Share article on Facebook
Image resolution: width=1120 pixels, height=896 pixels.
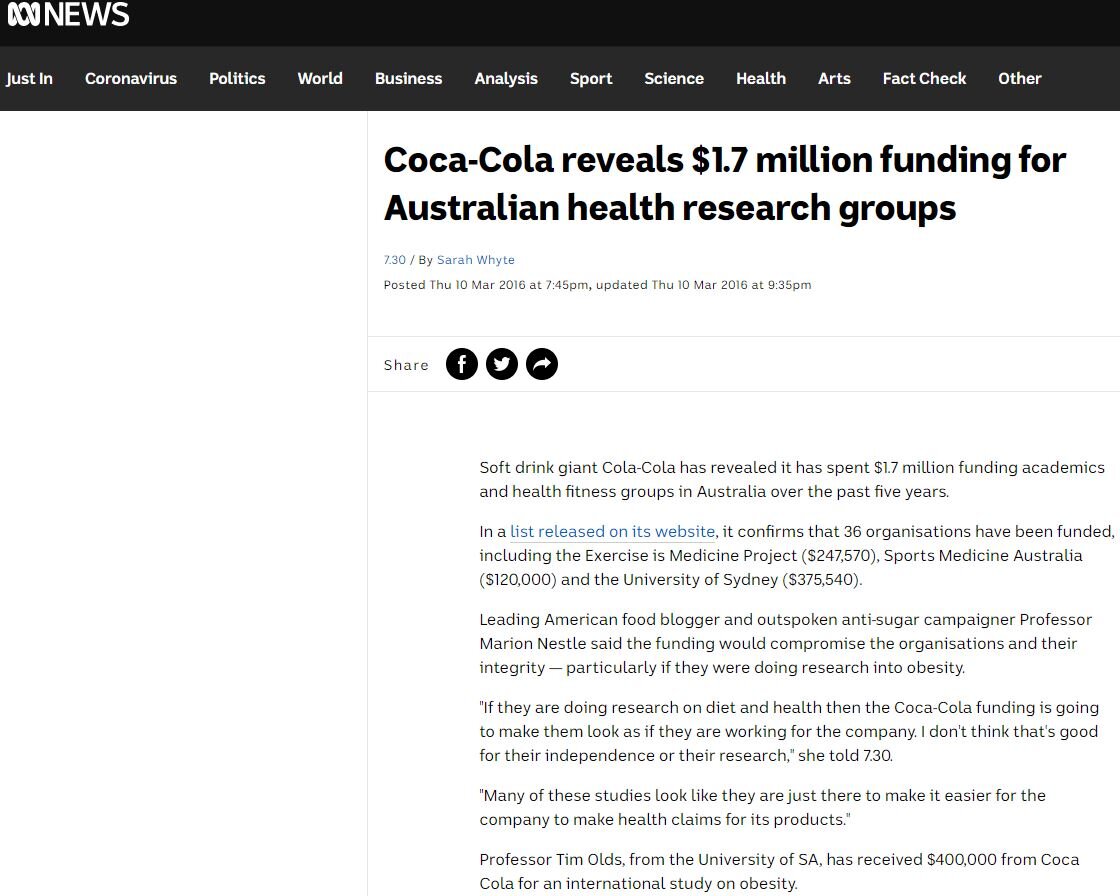461,364
